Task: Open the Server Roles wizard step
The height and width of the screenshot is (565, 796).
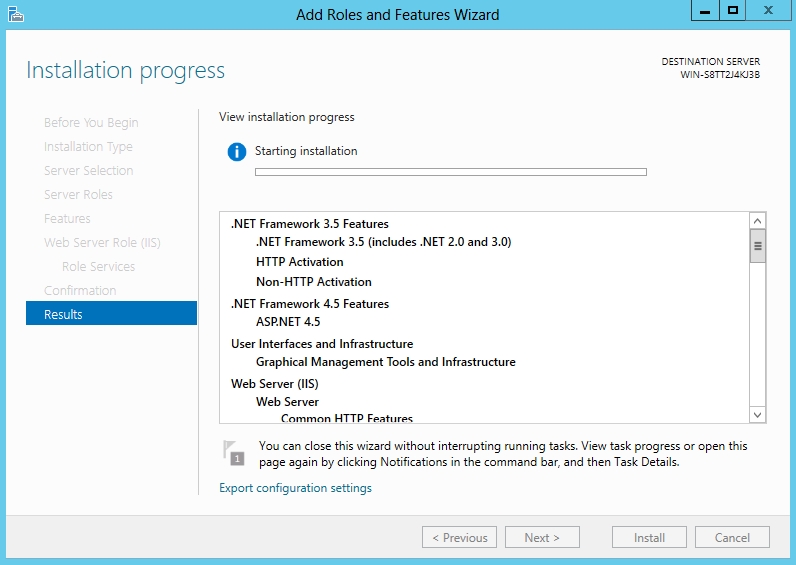Action: pyautogui.click(x=78, y=194)
